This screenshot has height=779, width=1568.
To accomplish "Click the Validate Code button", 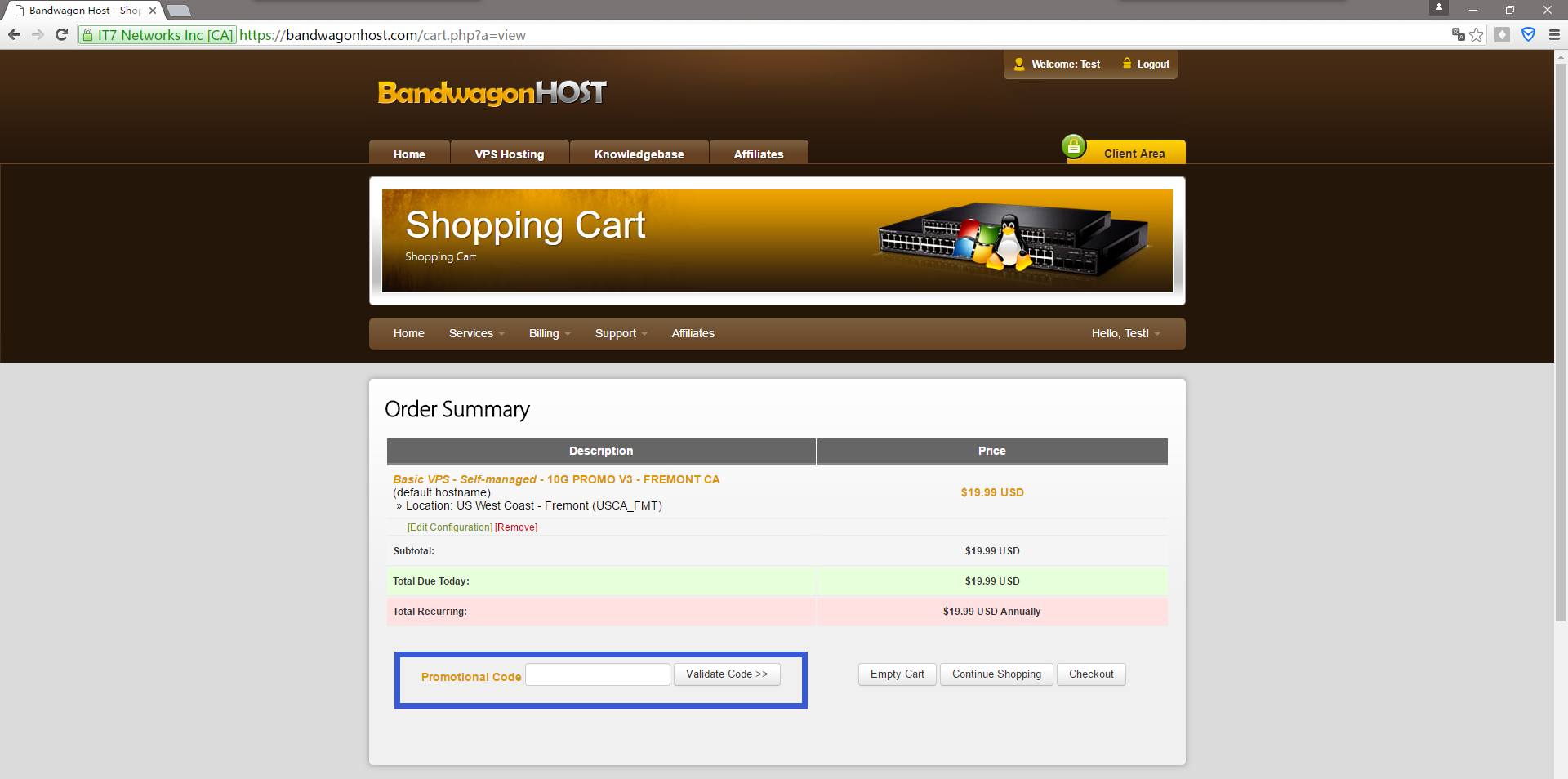I will tap(727, 674).
